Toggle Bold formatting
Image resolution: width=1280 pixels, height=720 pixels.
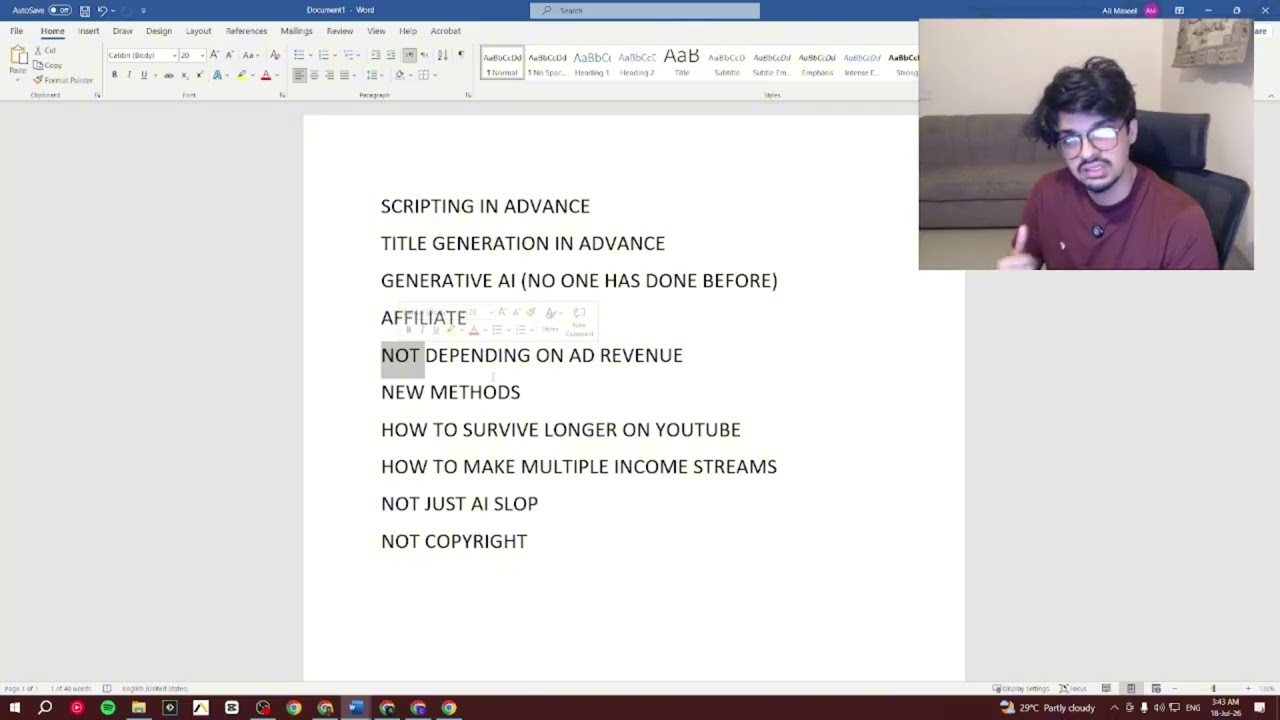[114, 75]
